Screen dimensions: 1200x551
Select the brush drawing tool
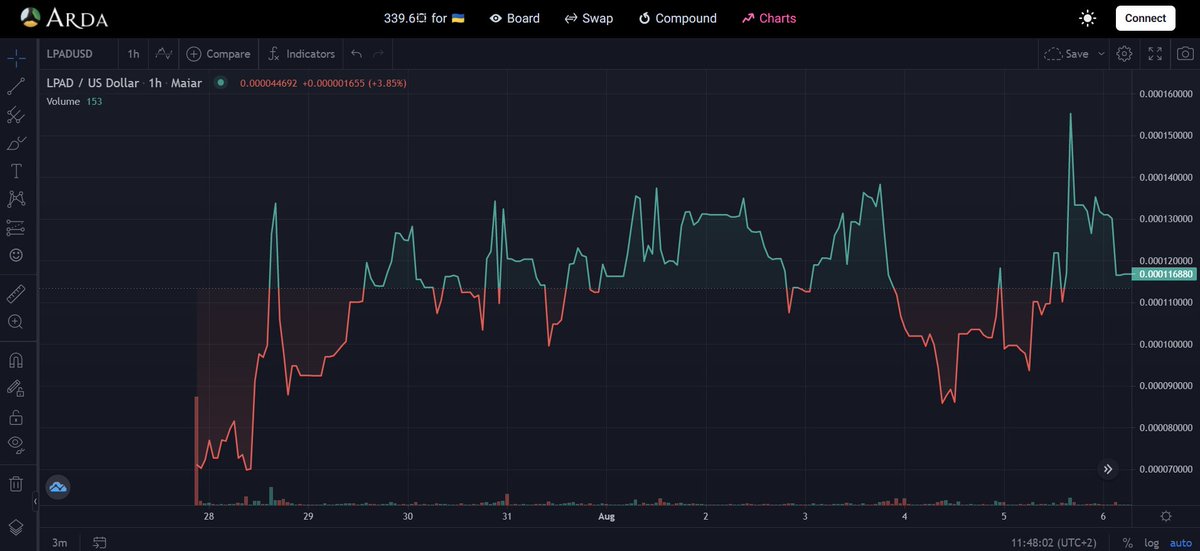click(x=16, y=144)
